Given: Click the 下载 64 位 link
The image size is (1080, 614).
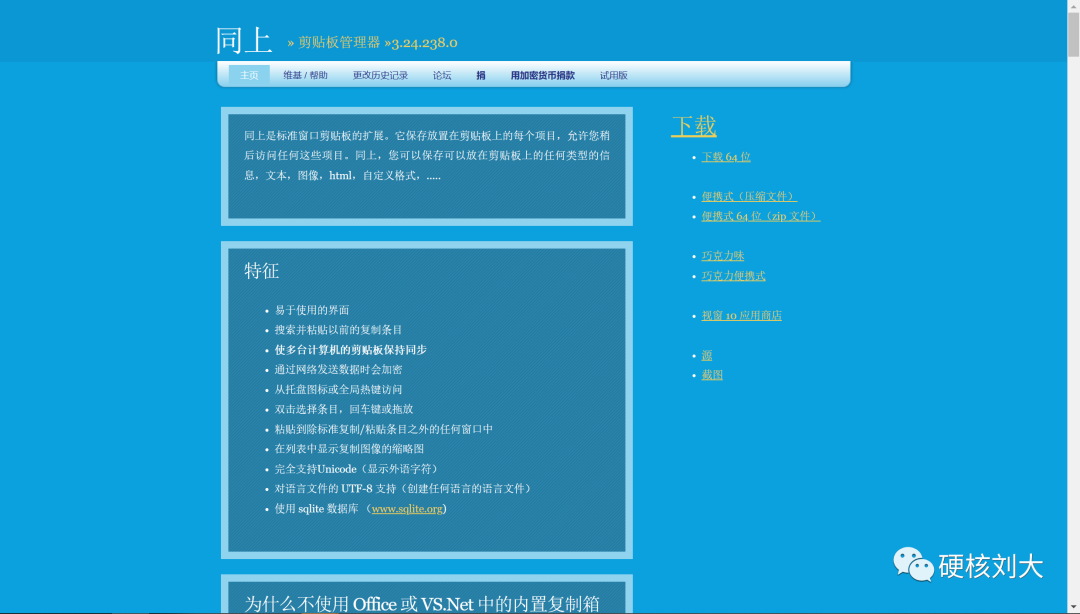Looking at the screenshot, I should (726, 156).
